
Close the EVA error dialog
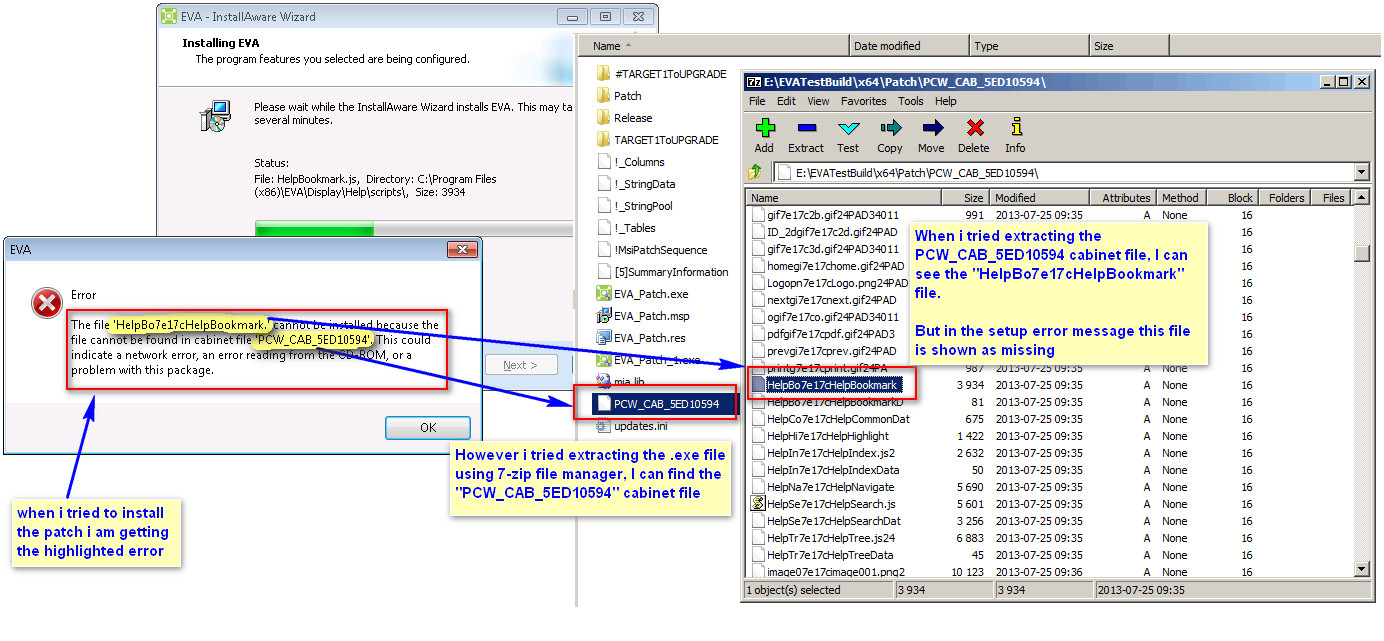click(x=461, y=249)
